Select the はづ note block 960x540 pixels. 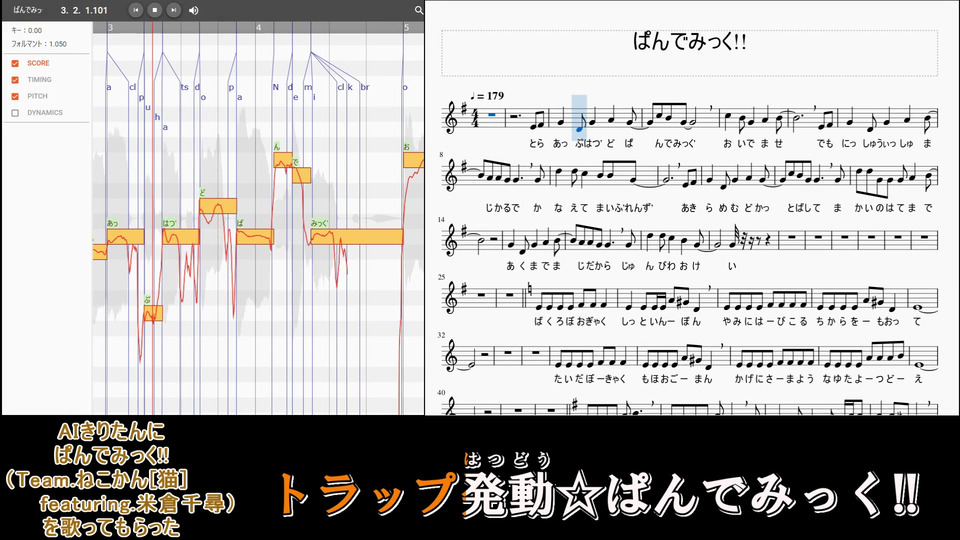tap(181, 236)
